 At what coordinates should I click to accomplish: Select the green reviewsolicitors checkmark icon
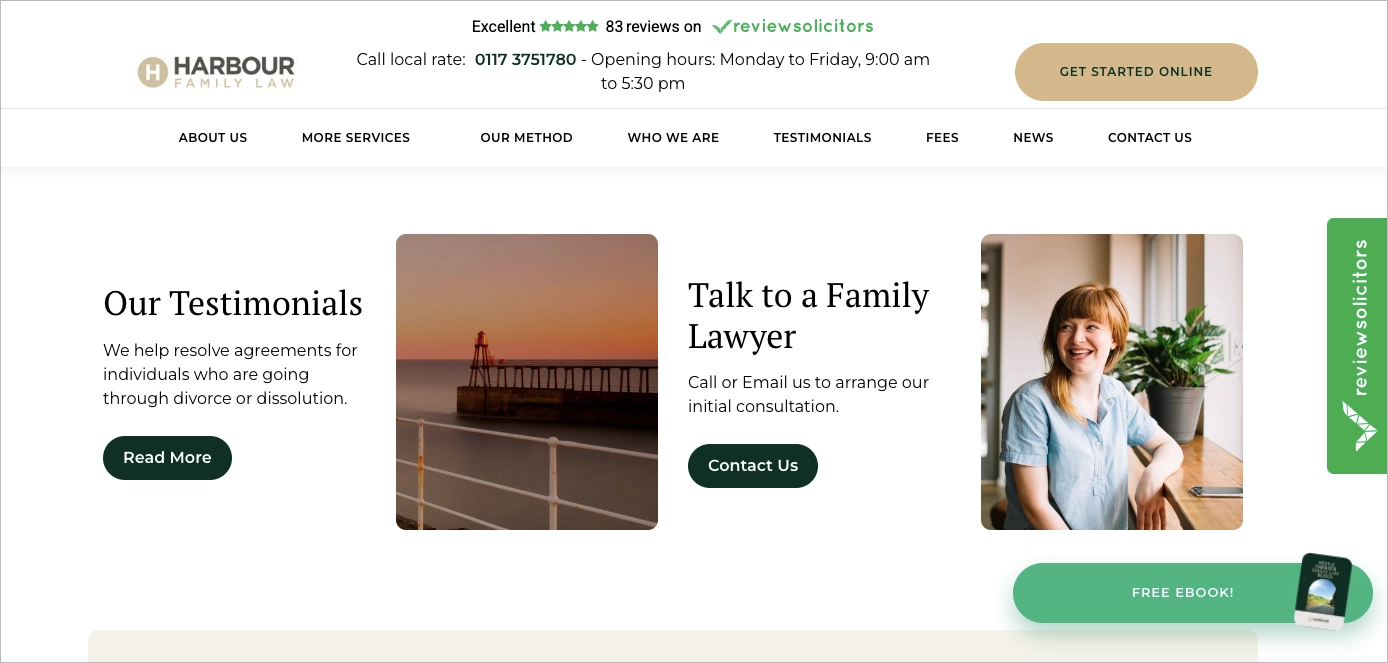click(x=722, y=26)
